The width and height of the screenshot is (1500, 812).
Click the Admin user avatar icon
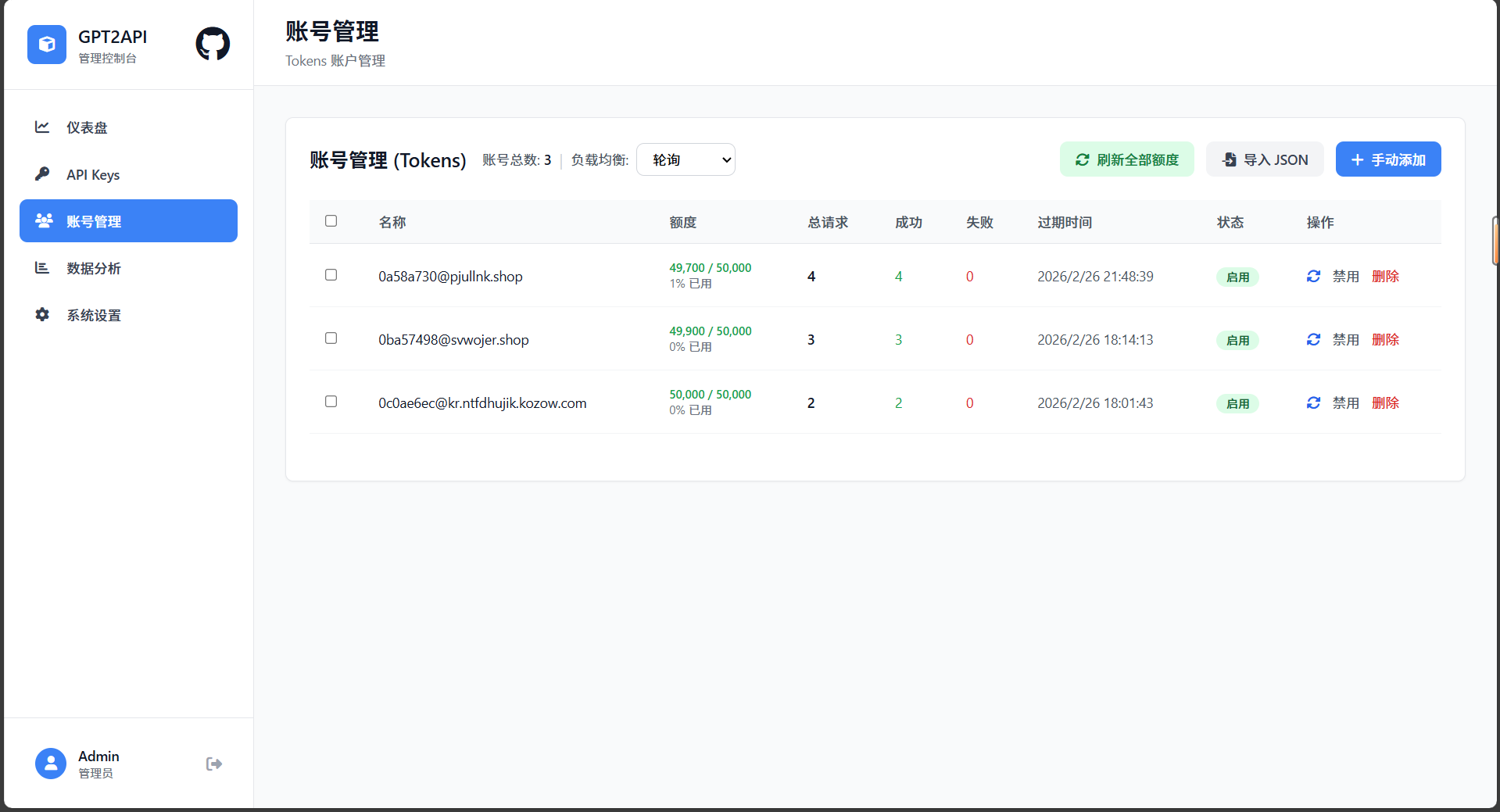(x=50, y=764)
